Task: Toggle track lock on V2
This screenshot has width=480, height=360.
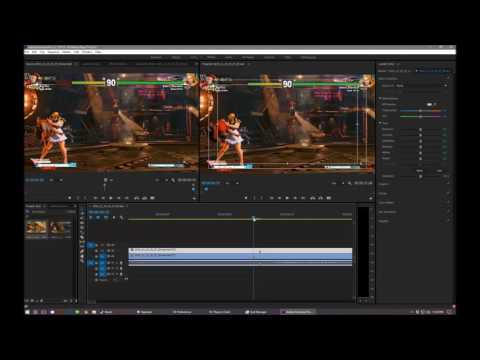Action: click(97, 251)
